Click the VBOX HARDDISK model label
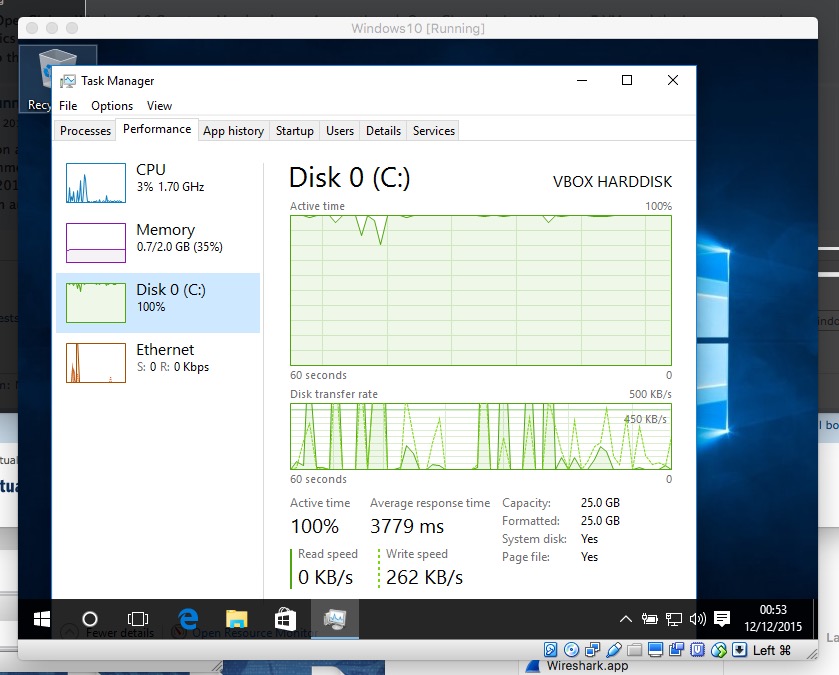This screenshot has width=839, height=675. pyautogui.click(x=612, y=182)
